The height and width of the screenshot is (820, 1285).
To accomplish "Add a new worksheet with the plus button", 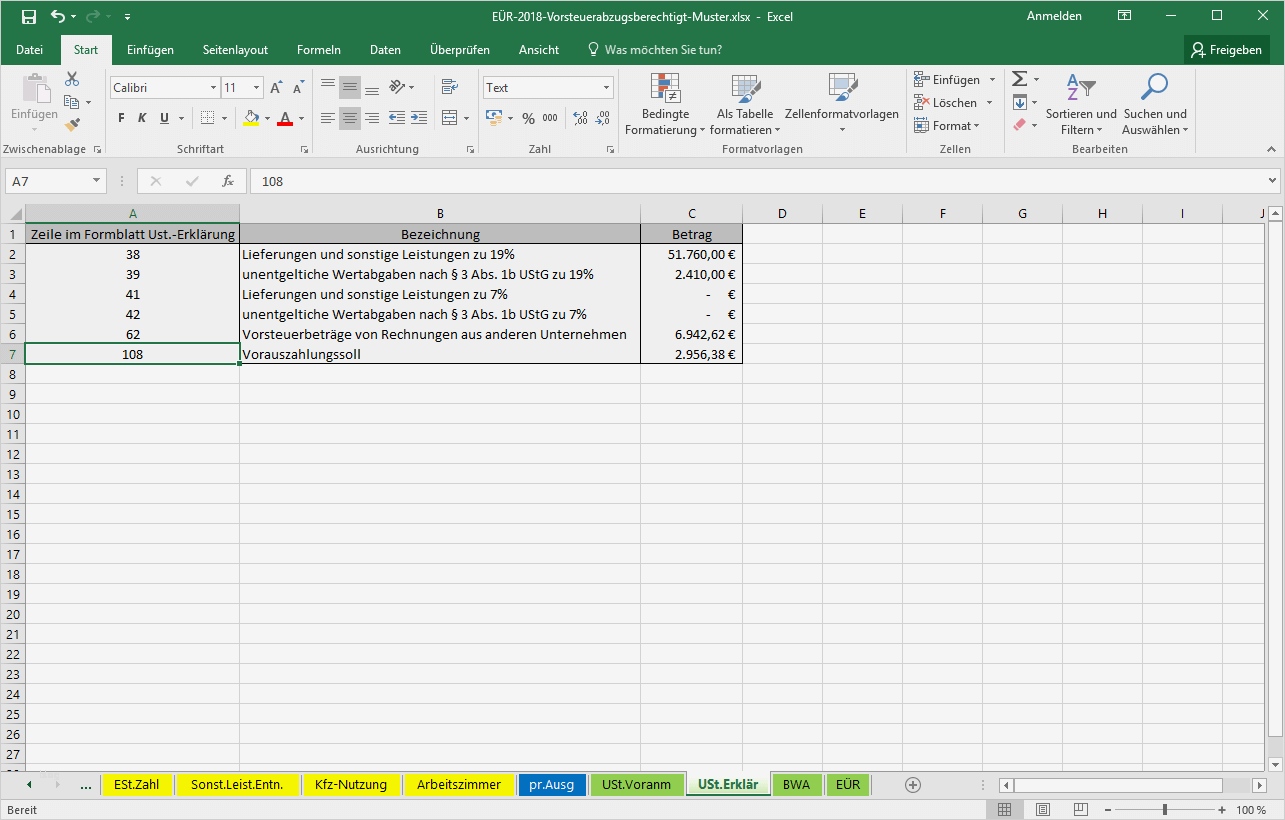I will tap(912, 785).
